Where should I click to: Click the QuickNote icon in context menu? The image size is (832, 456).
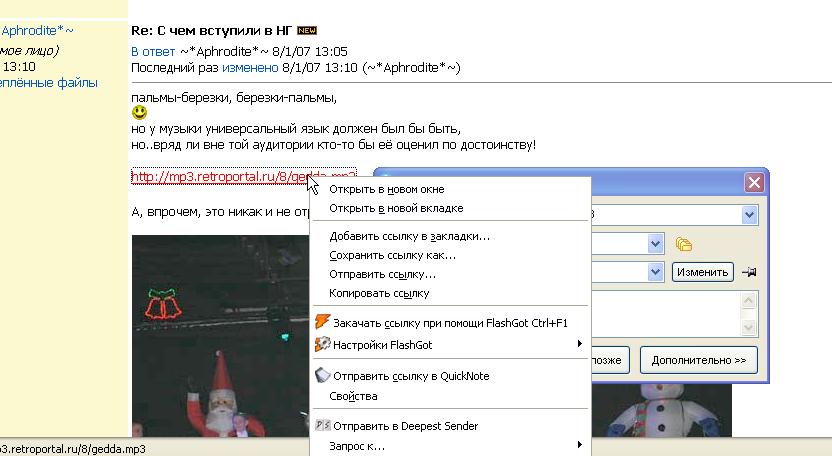(x=322, y=375)
